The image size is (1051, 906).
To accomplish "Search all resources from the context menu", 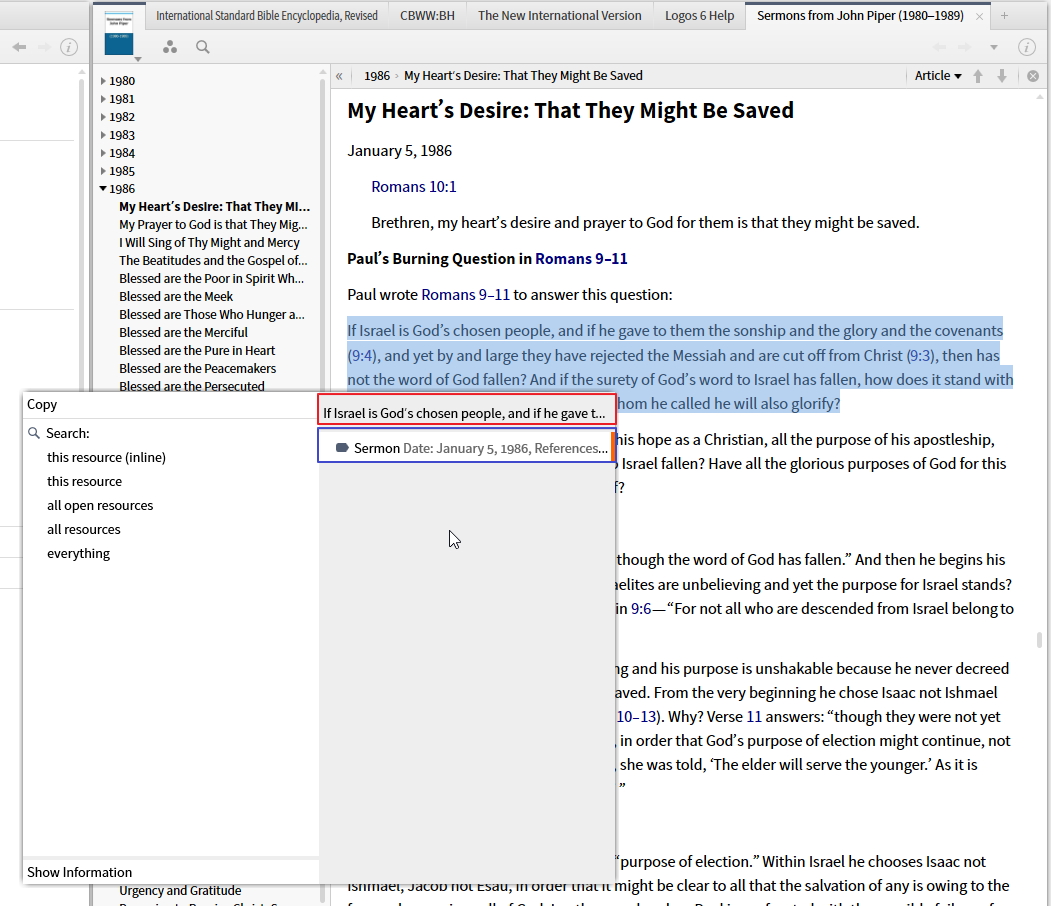I will pyautogui.click(x=84, y=529).
